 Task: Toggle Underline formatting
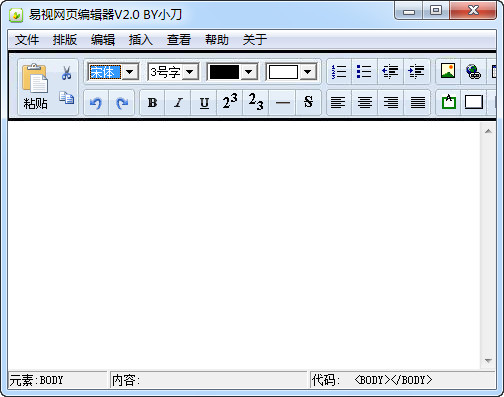coord(204,103)
